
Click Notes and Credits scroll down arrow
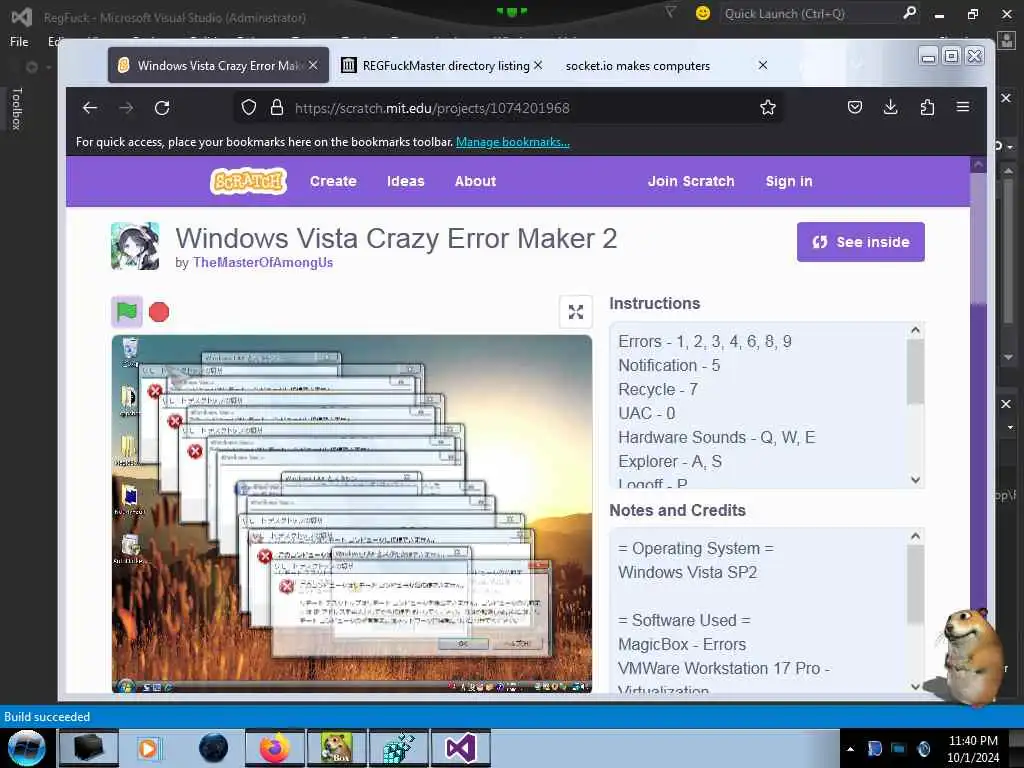pos(916,686)
